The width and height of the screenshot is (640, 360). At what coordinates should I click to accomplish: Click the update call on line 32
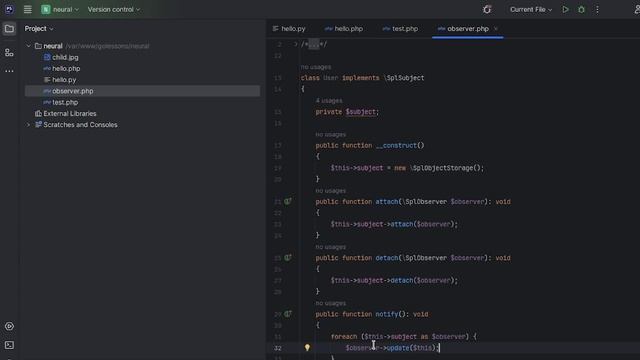(398, 348)
